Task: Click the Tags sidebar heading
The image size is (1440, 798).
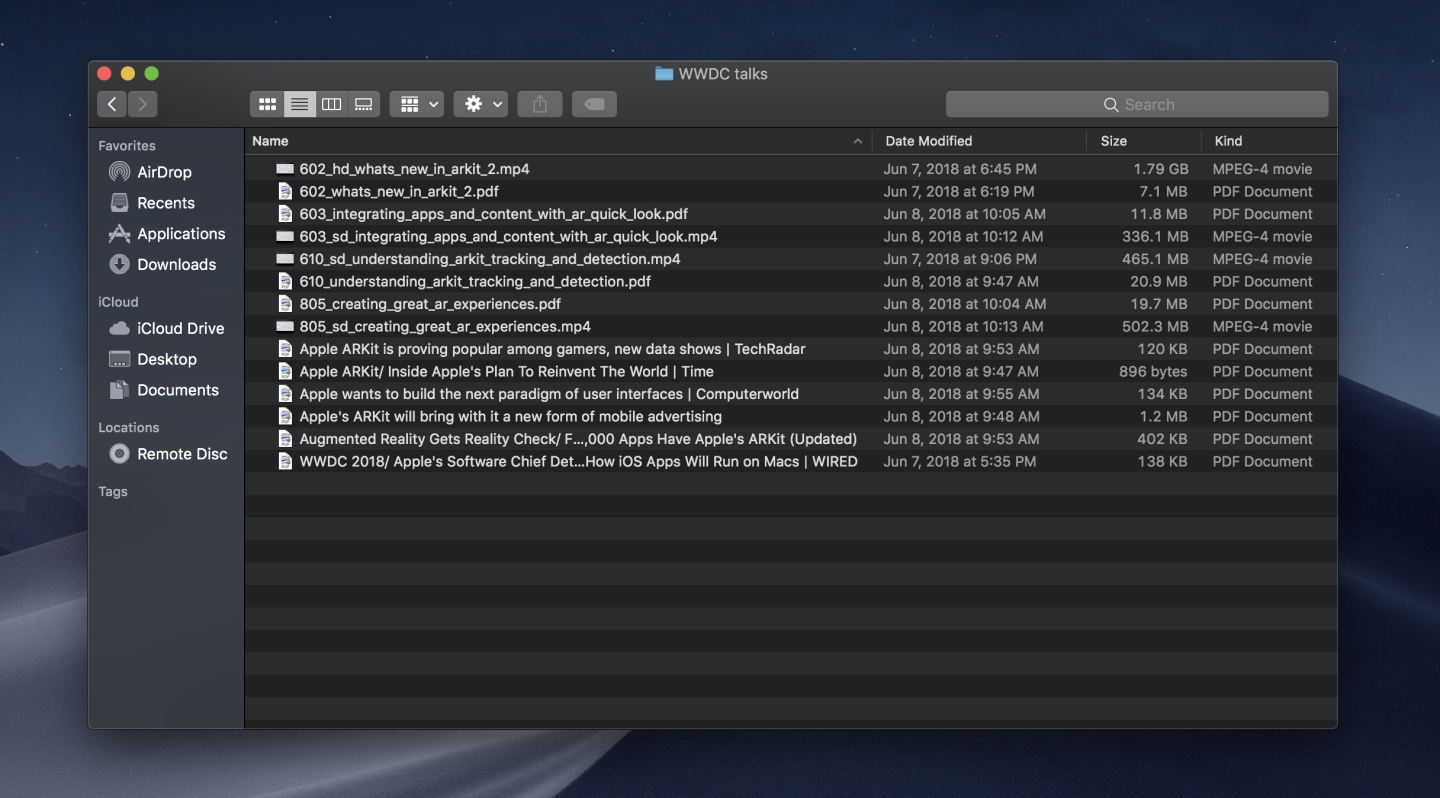Action: point(113,492)
